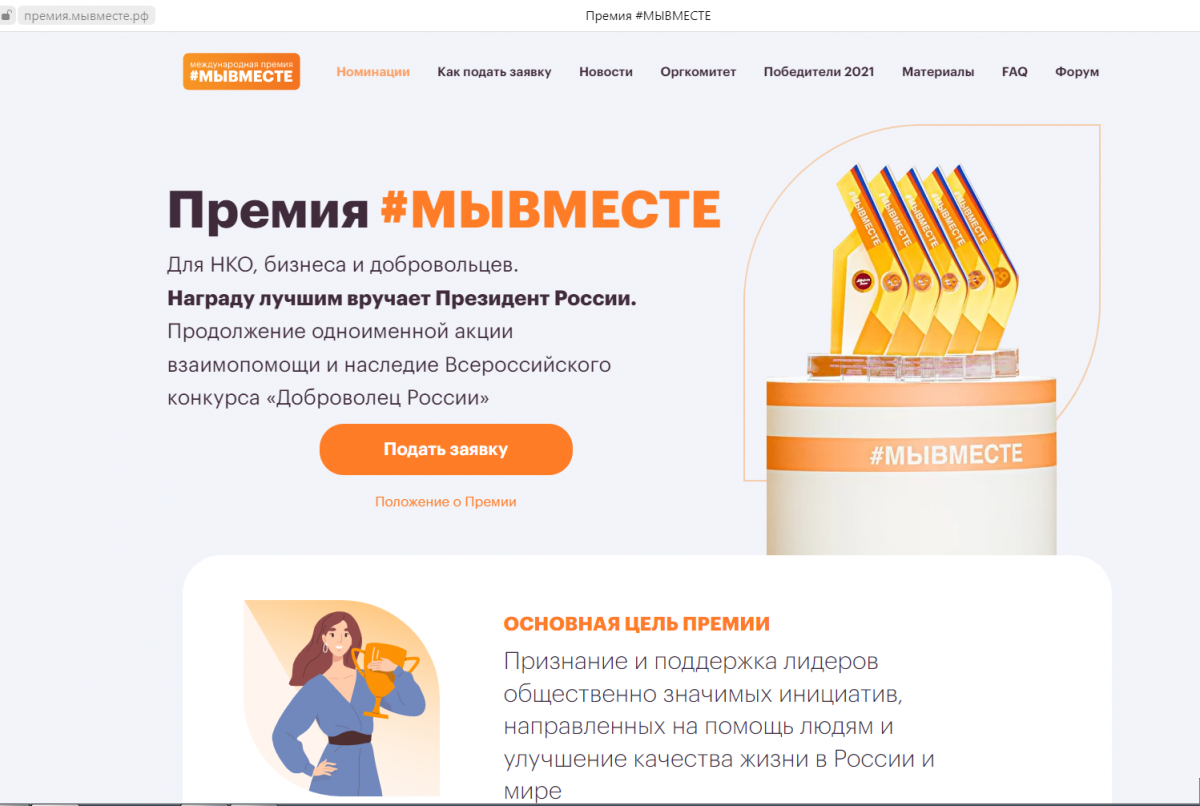
Task: Open Как подать заявку page
Action: [x=494, y=72]
